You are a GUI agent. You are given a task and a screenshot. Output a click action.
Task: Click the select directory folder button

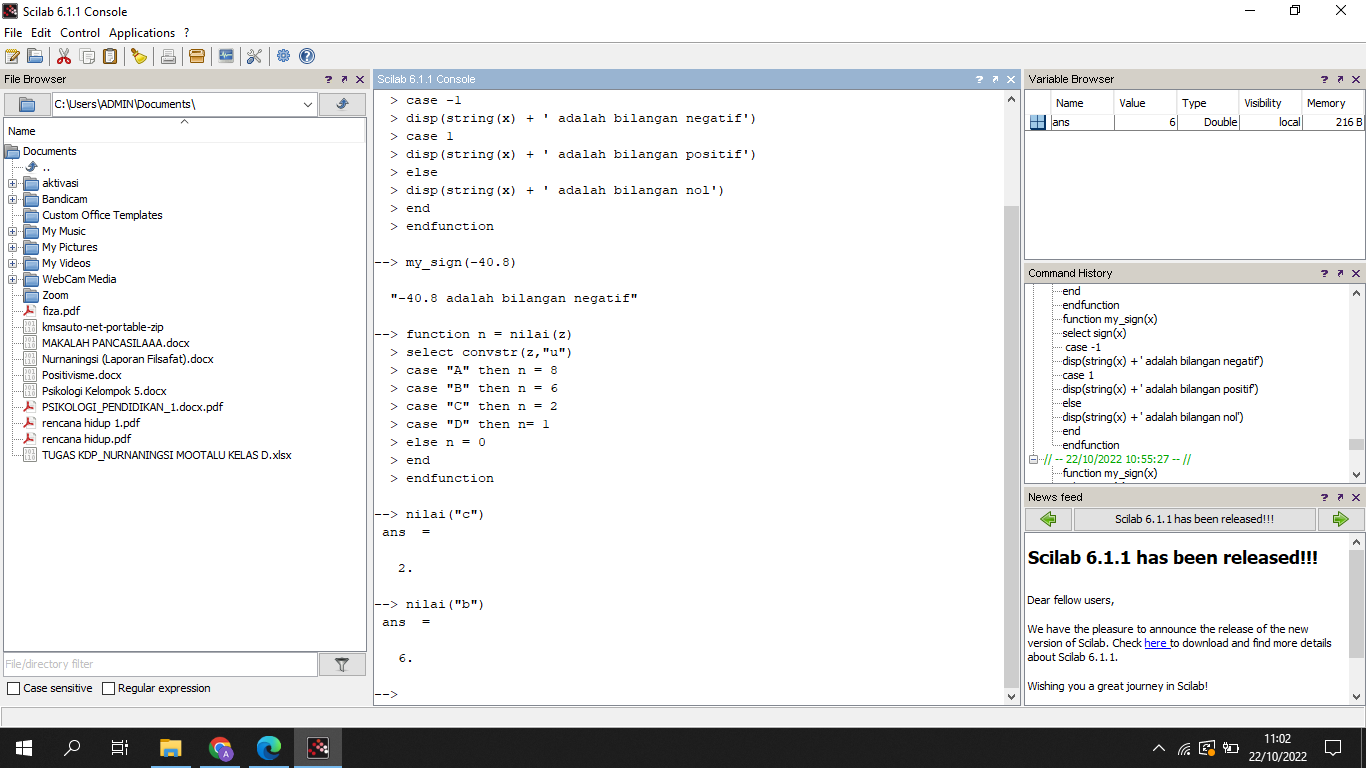[x=27, y=104]
